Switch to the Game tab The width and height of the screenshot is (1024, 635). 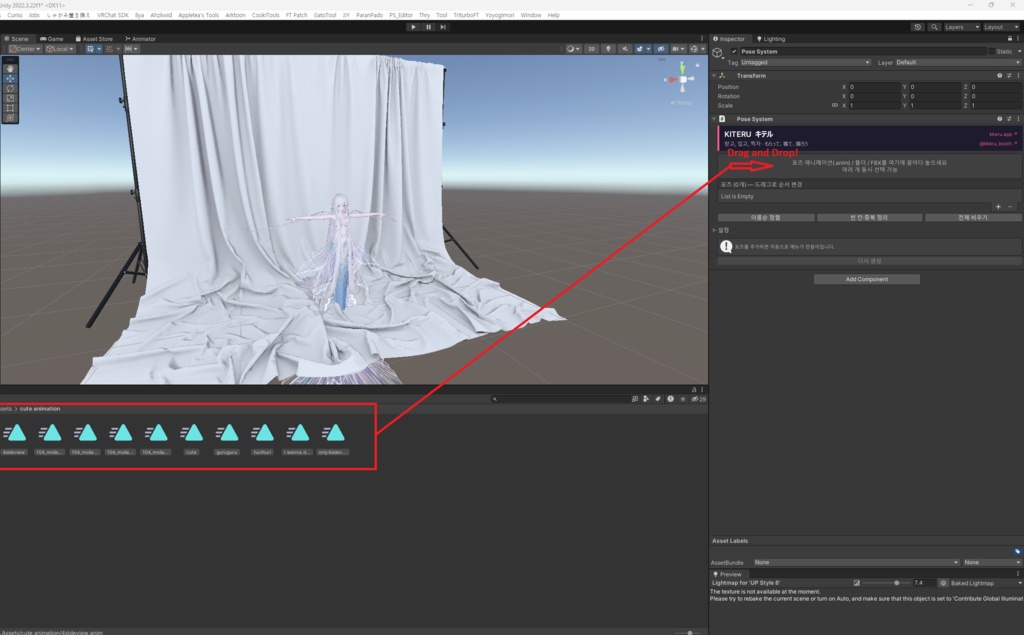tap(52, 39)
